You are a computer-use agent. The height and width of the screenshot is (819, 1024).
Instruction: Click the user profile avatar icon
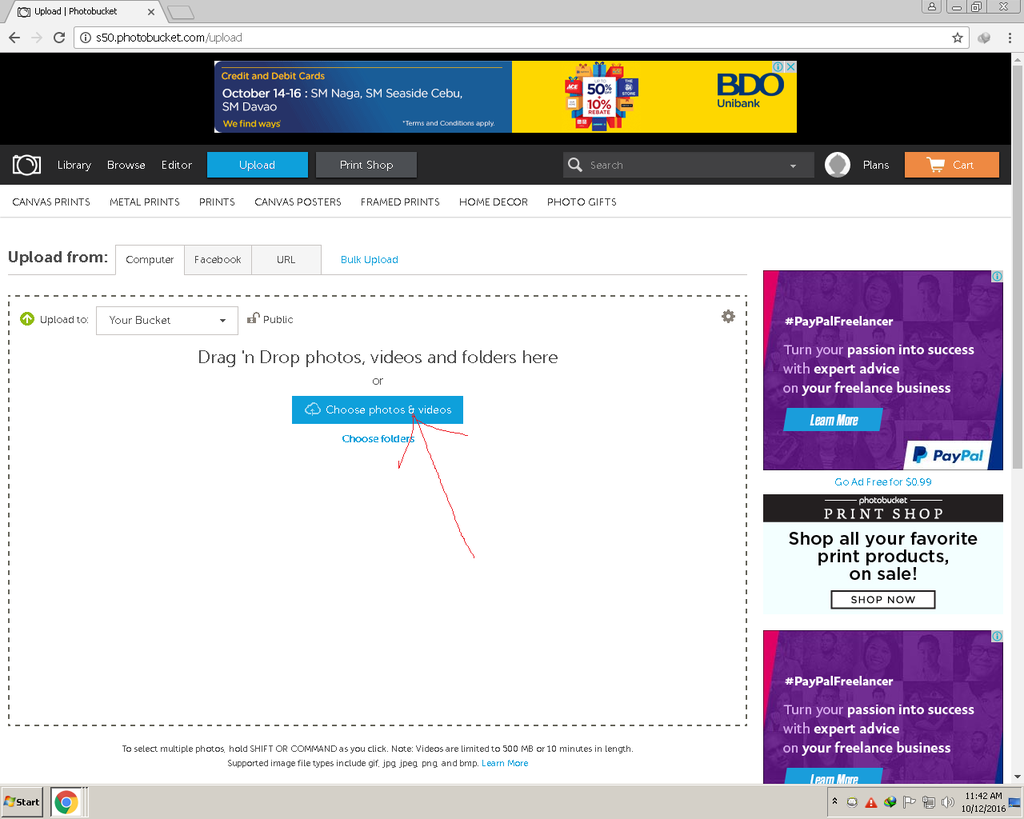click(x=838, y=165)
